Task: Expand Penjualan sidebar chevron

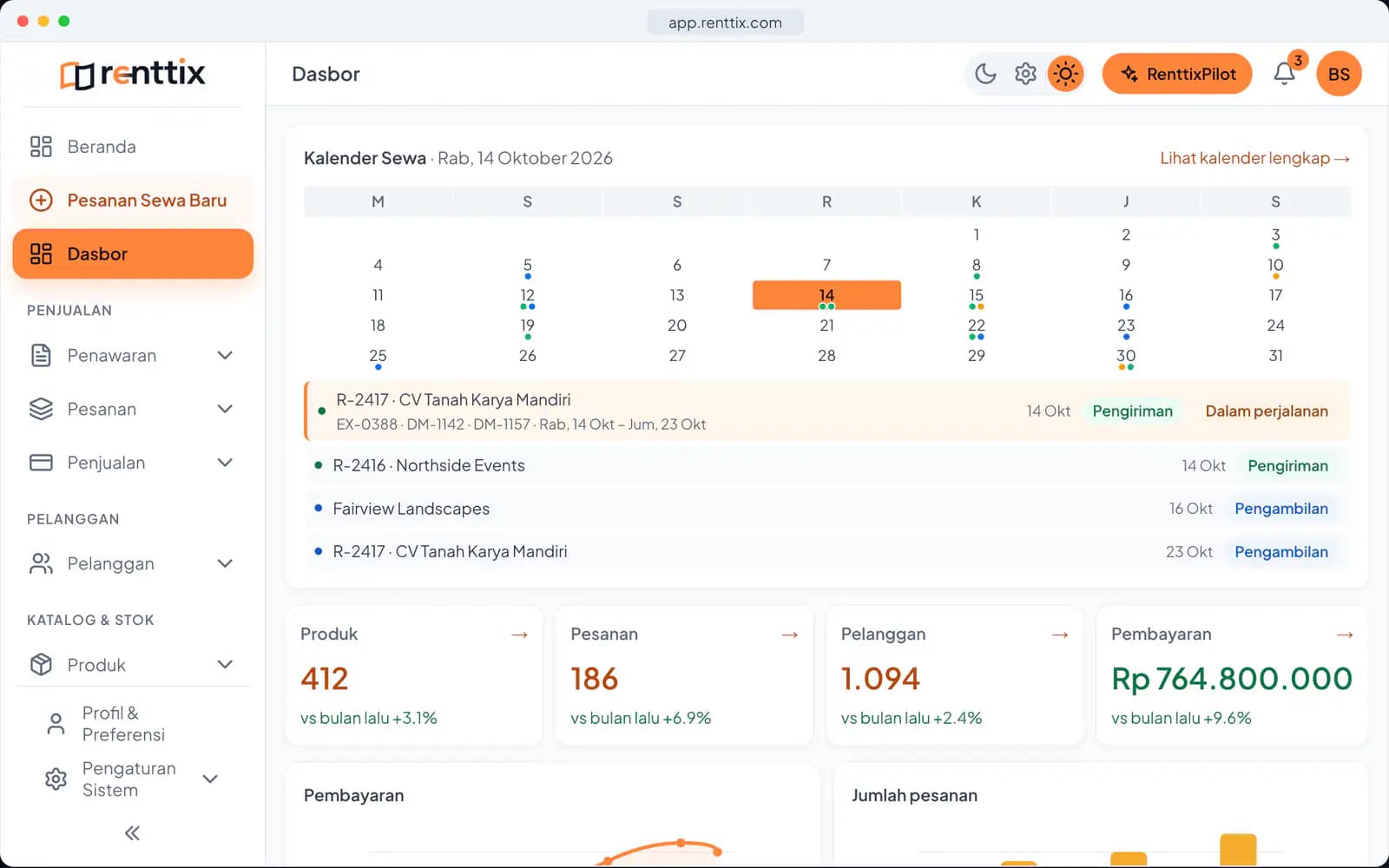Action: [x=225, y=463]
